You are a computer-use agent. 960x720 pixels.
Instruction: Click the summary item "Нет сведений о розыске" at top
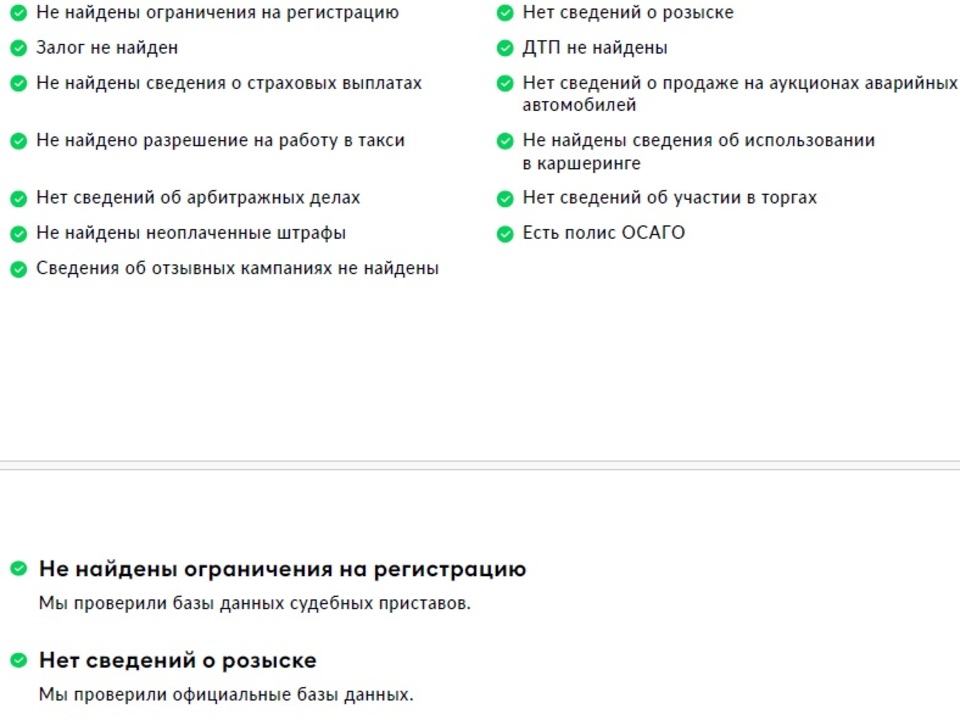tap(627, 13)
